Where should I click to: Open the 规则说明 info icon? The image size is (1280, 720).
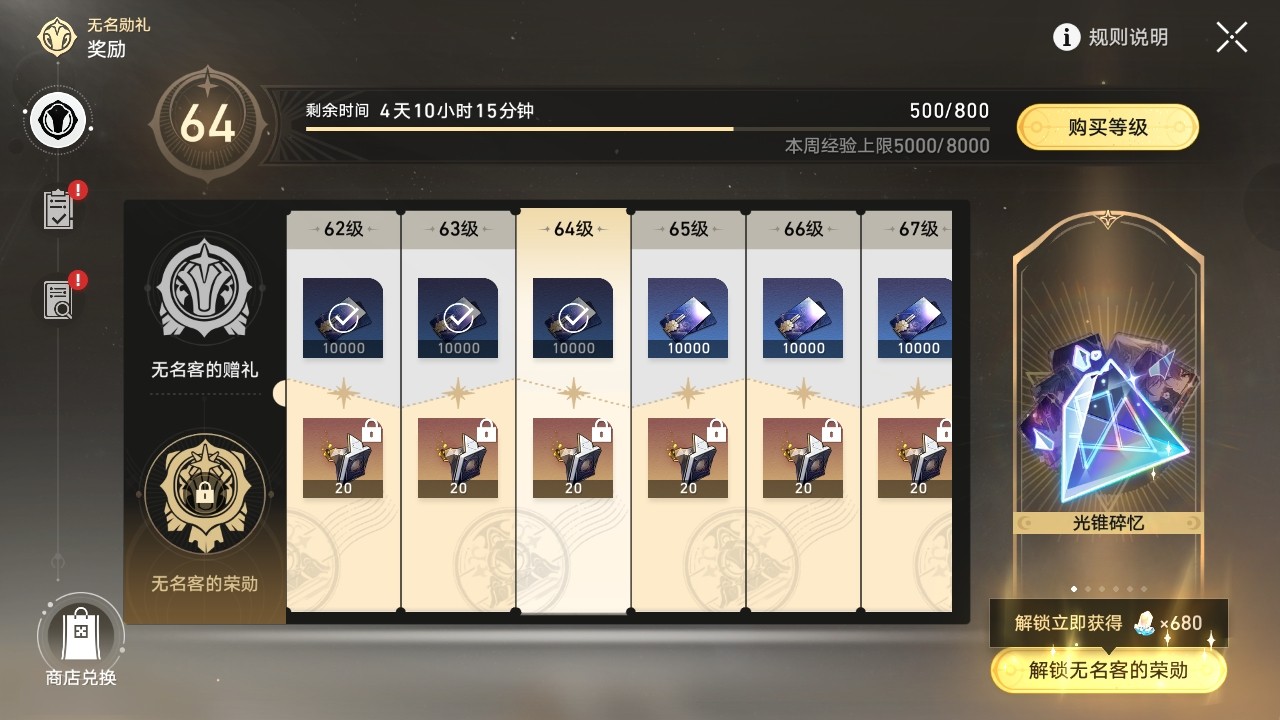(1067, 37)
